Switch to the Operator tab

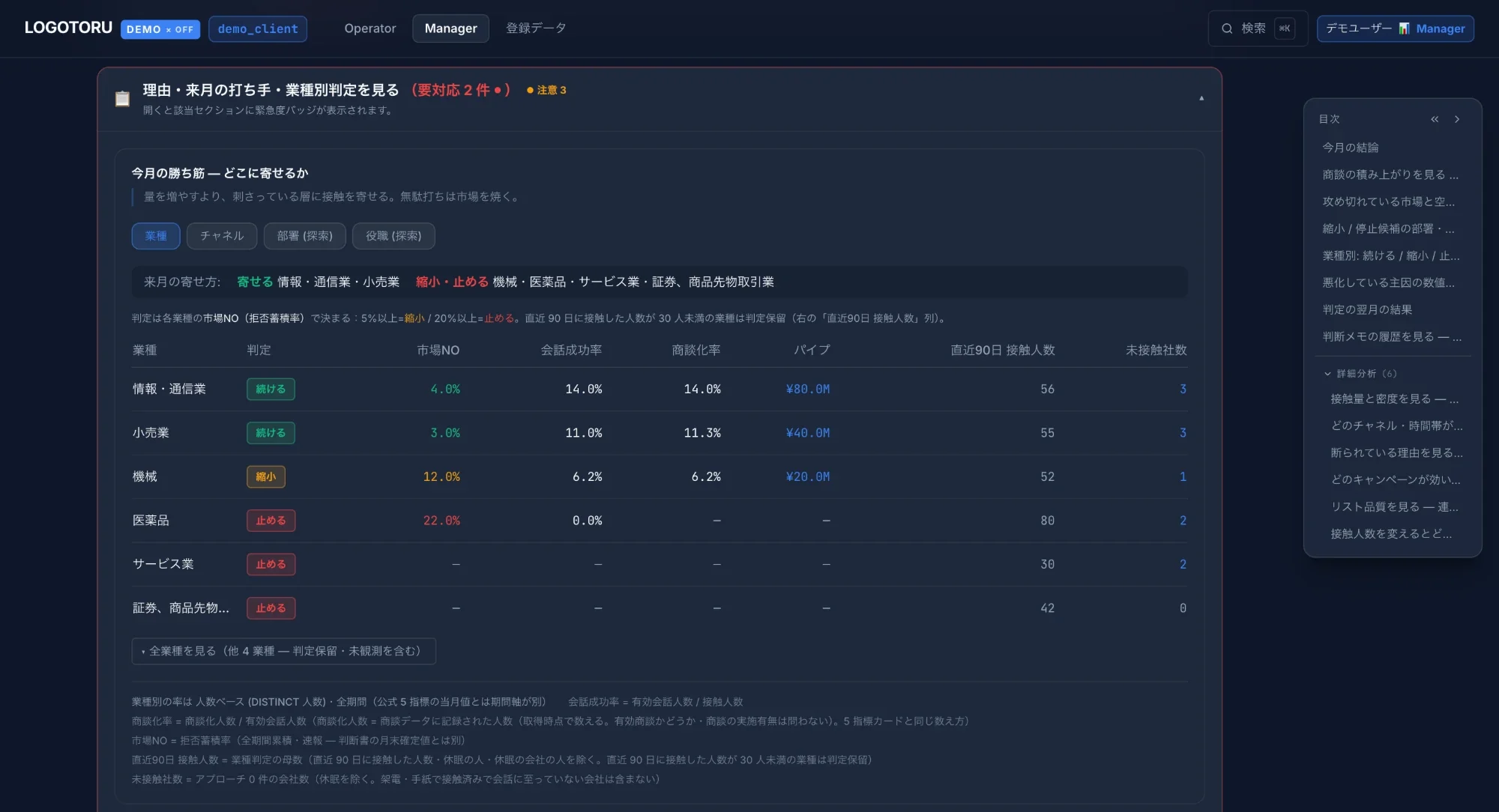pyautogui.click(x=370, y=28)
